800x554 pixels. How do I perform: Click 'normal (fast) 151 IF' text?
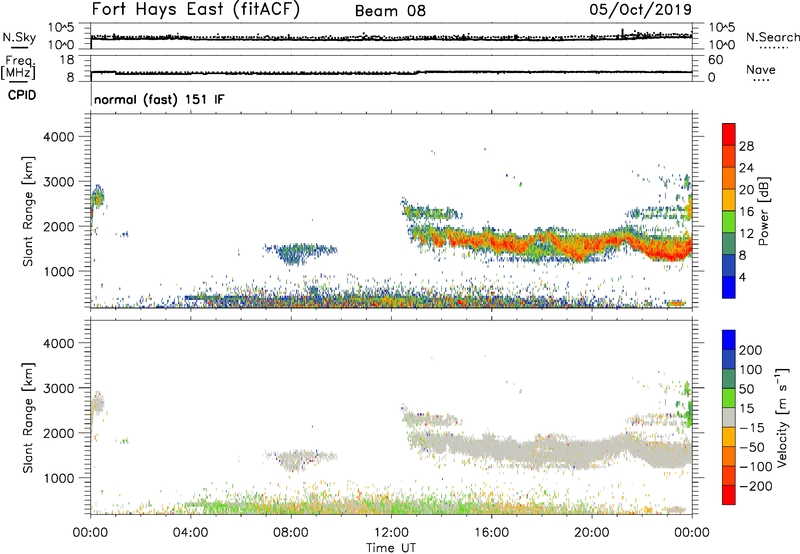coord(159,99)
